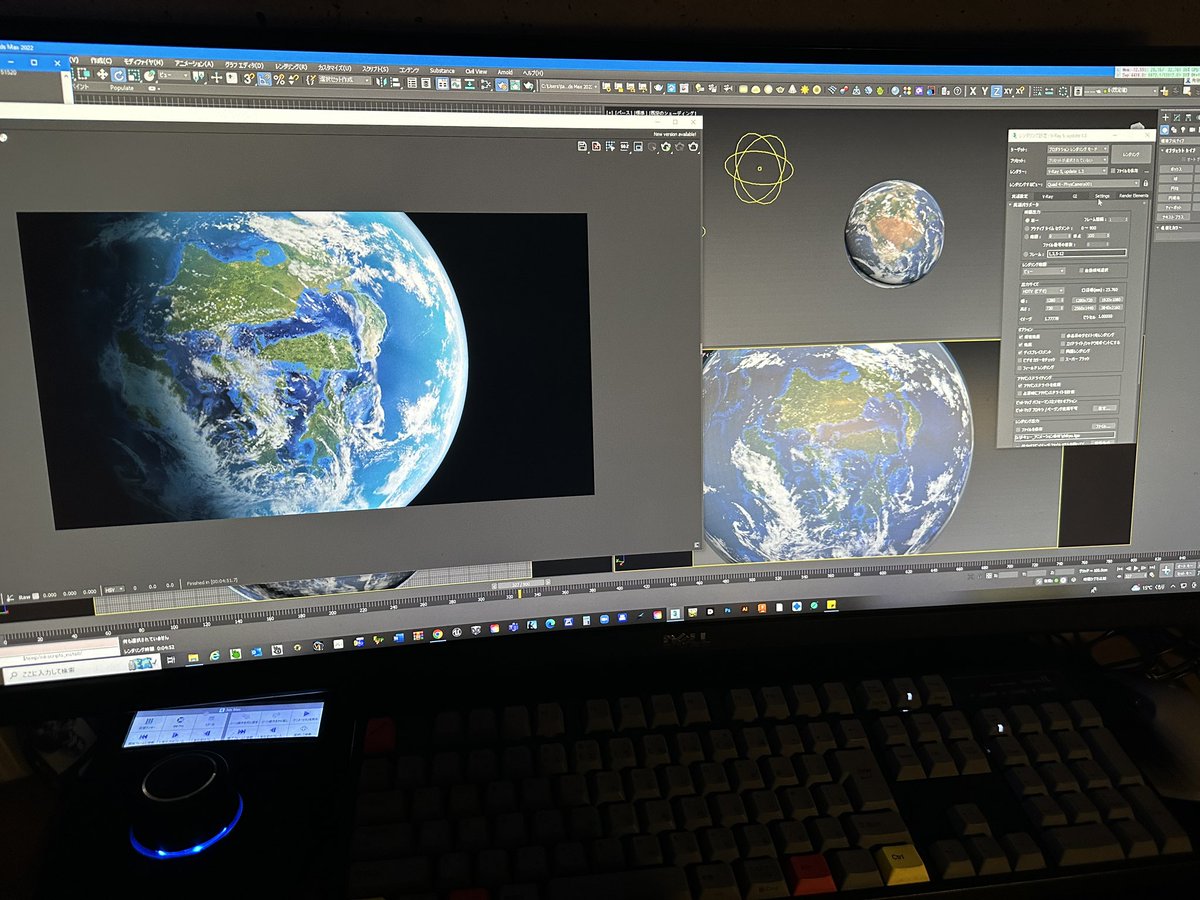Toggle ファイルを保存 checkbox beside renderer
Viewport: 1200px width, 900px height.
pyautogui.click(x=1113, y=171)
